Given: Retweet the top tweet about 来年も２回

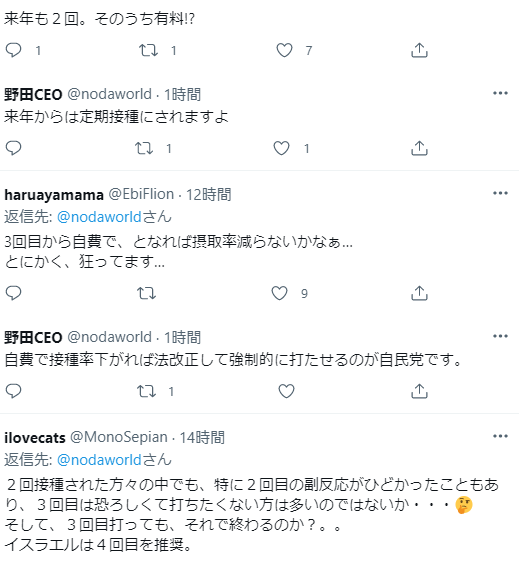Looking at the screenshot, I should pyautogui.click(x=148, y=50).
